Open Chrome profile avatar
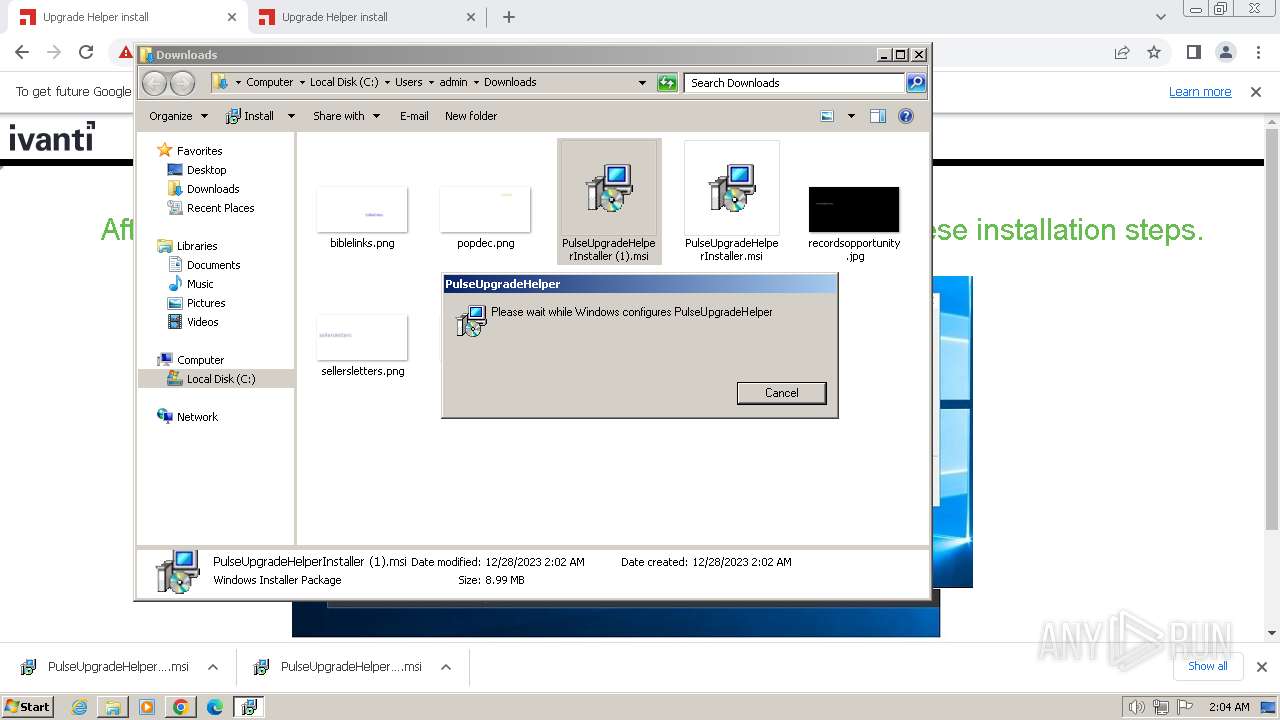Screen dimensions: 1280x720 [x=1225, y=52]
